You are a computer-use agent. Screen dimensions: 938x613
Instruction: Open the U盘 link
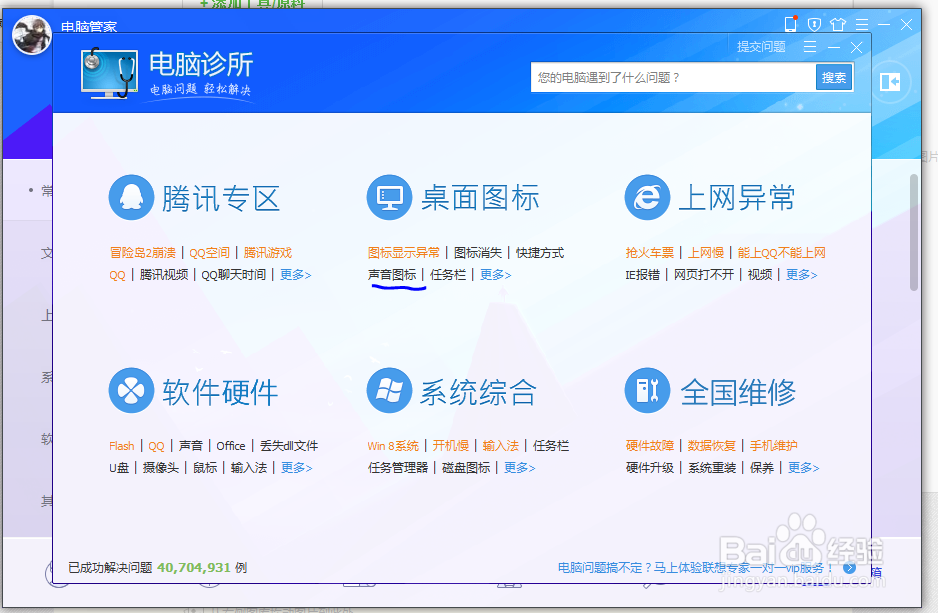coord(119,468)
